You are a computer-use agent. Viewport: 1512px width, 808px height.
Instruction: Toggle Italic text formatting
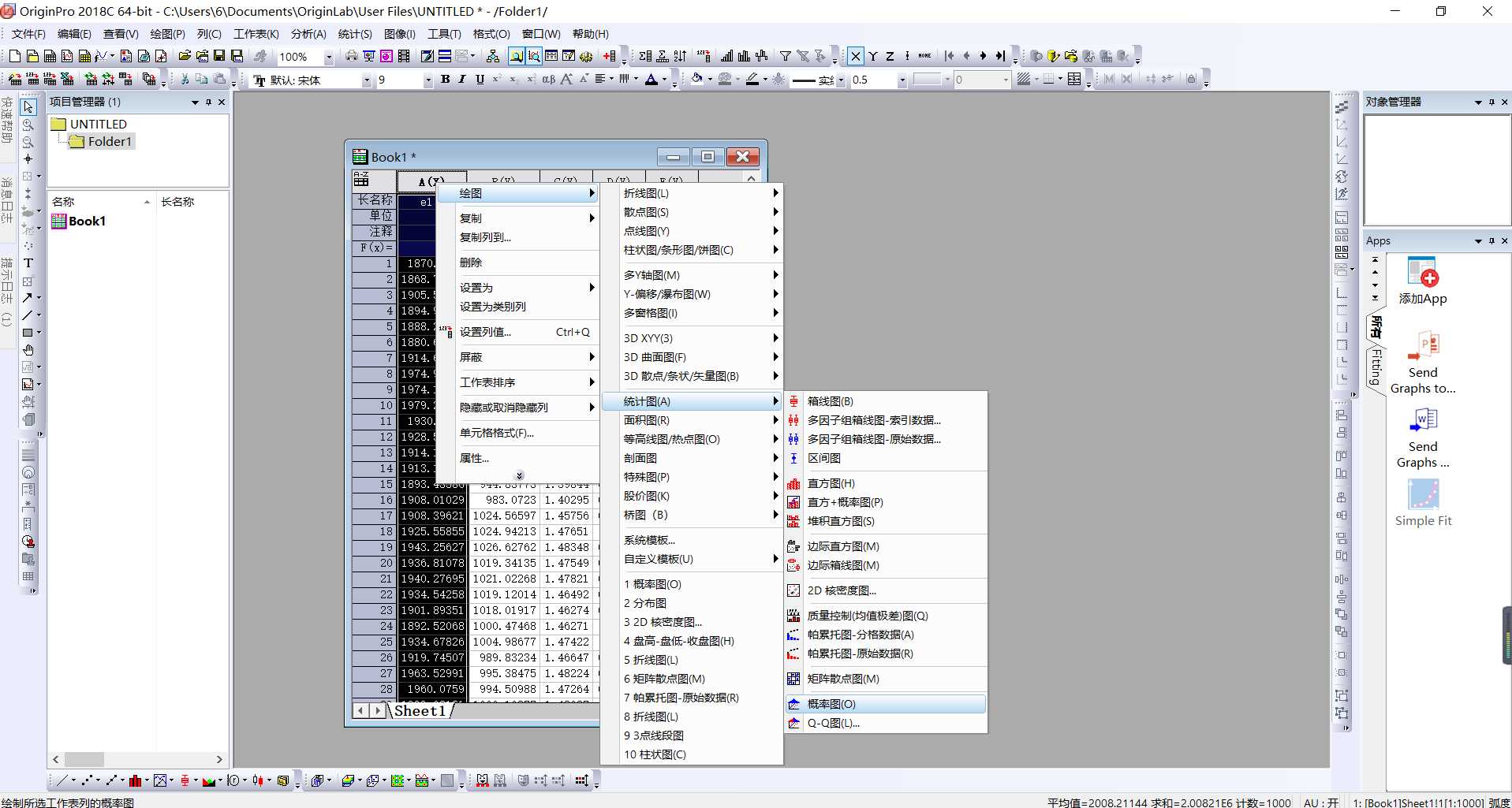[x=462, y=79]
